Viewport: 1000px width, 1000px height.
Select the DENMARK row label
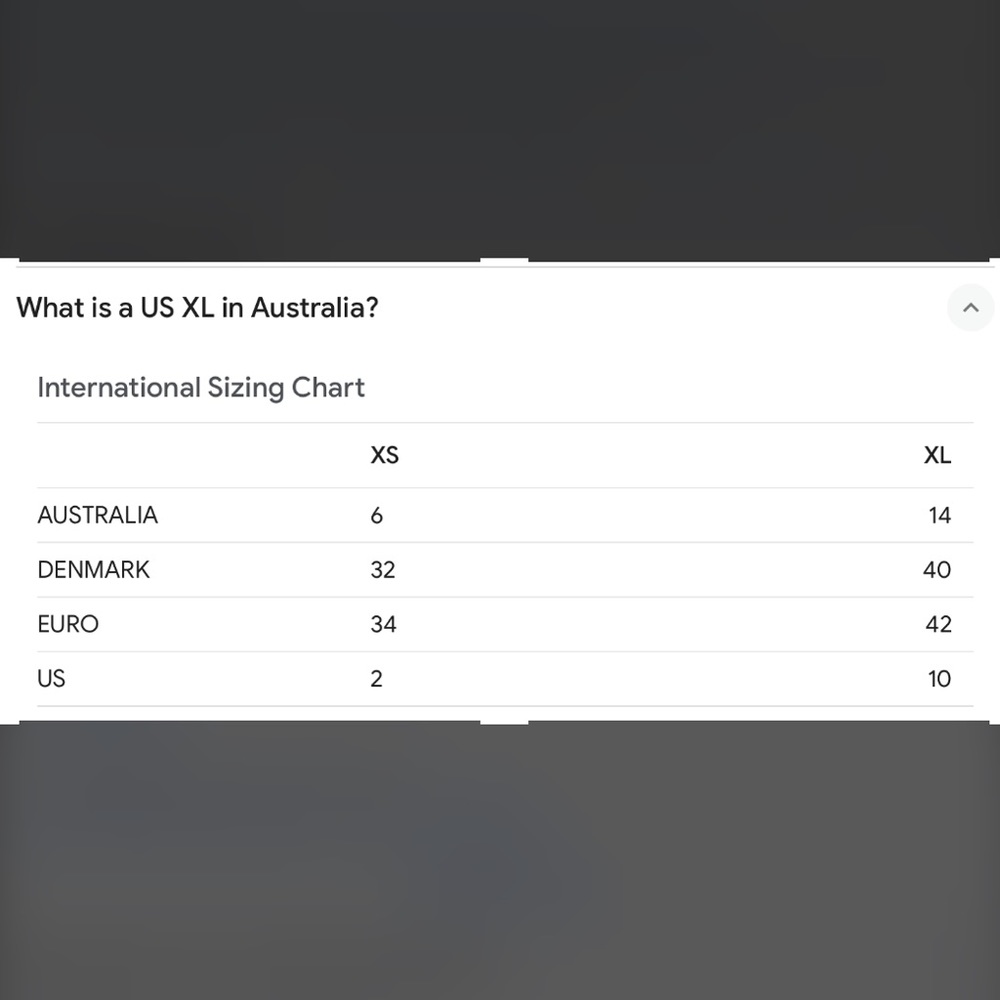tap(94, 570)
